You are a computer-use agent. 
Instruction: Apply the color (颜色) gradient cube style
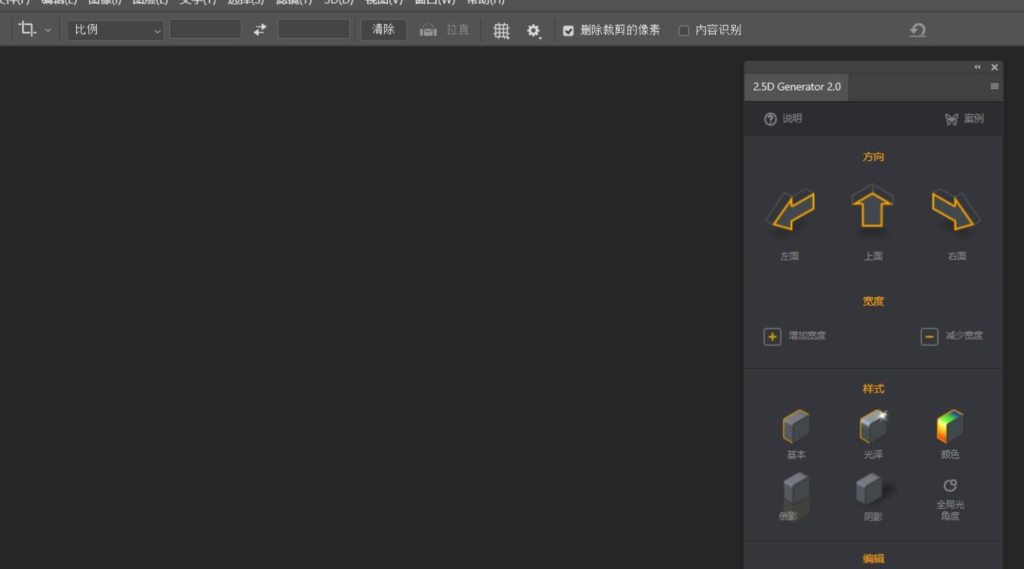949,427
